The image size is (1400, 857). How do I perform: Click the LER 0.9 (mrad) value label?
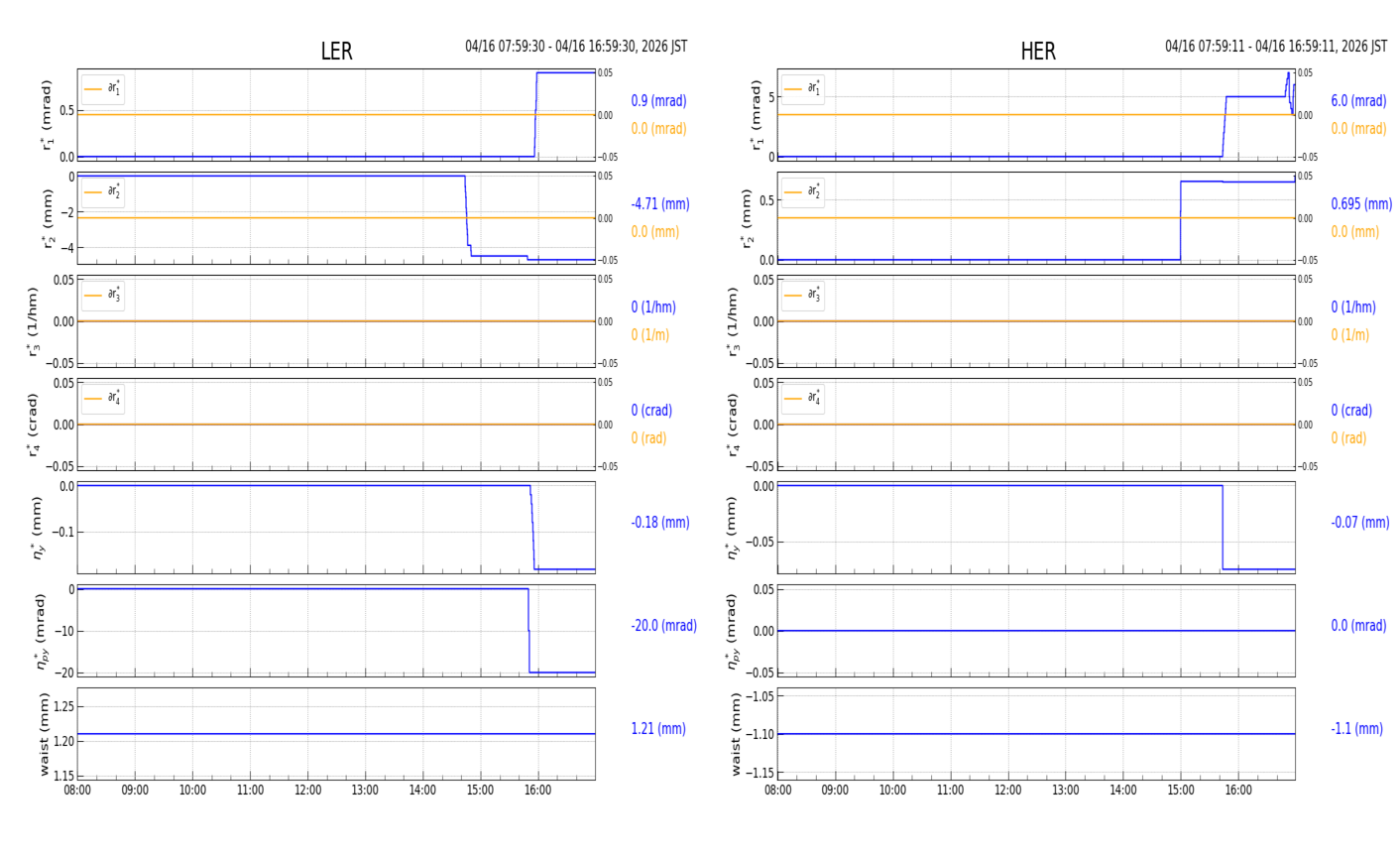[658, 101]
